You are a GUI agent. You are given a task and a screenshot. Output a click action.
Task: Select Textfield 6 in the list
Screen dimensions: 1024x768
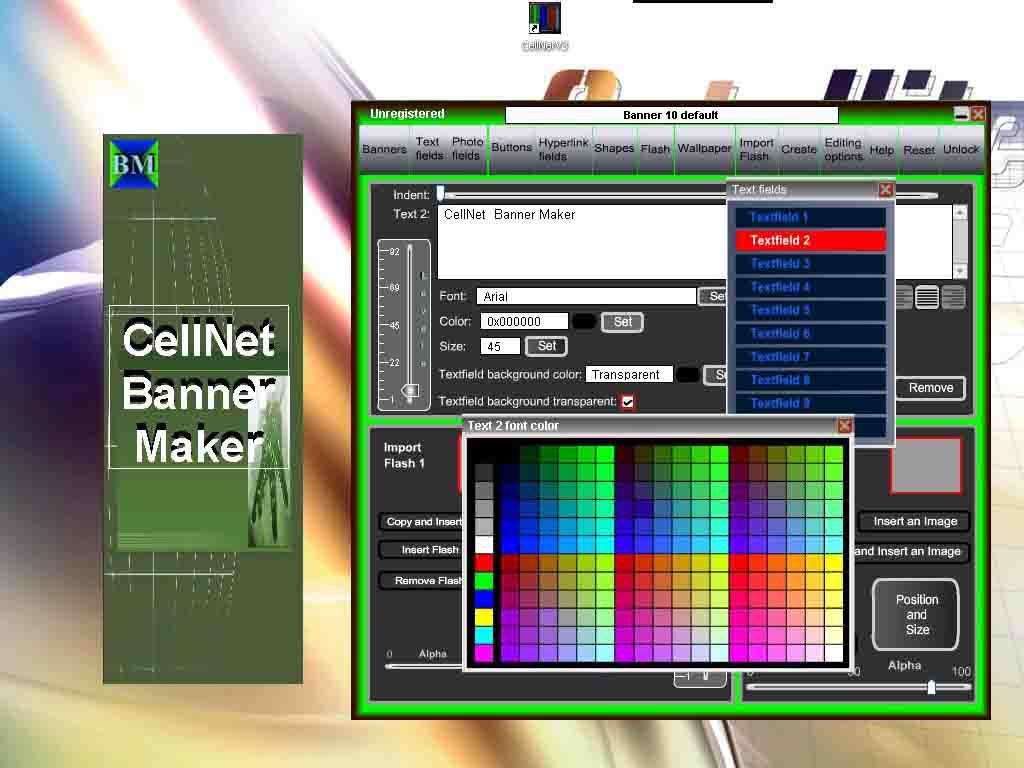coord(810,334)
